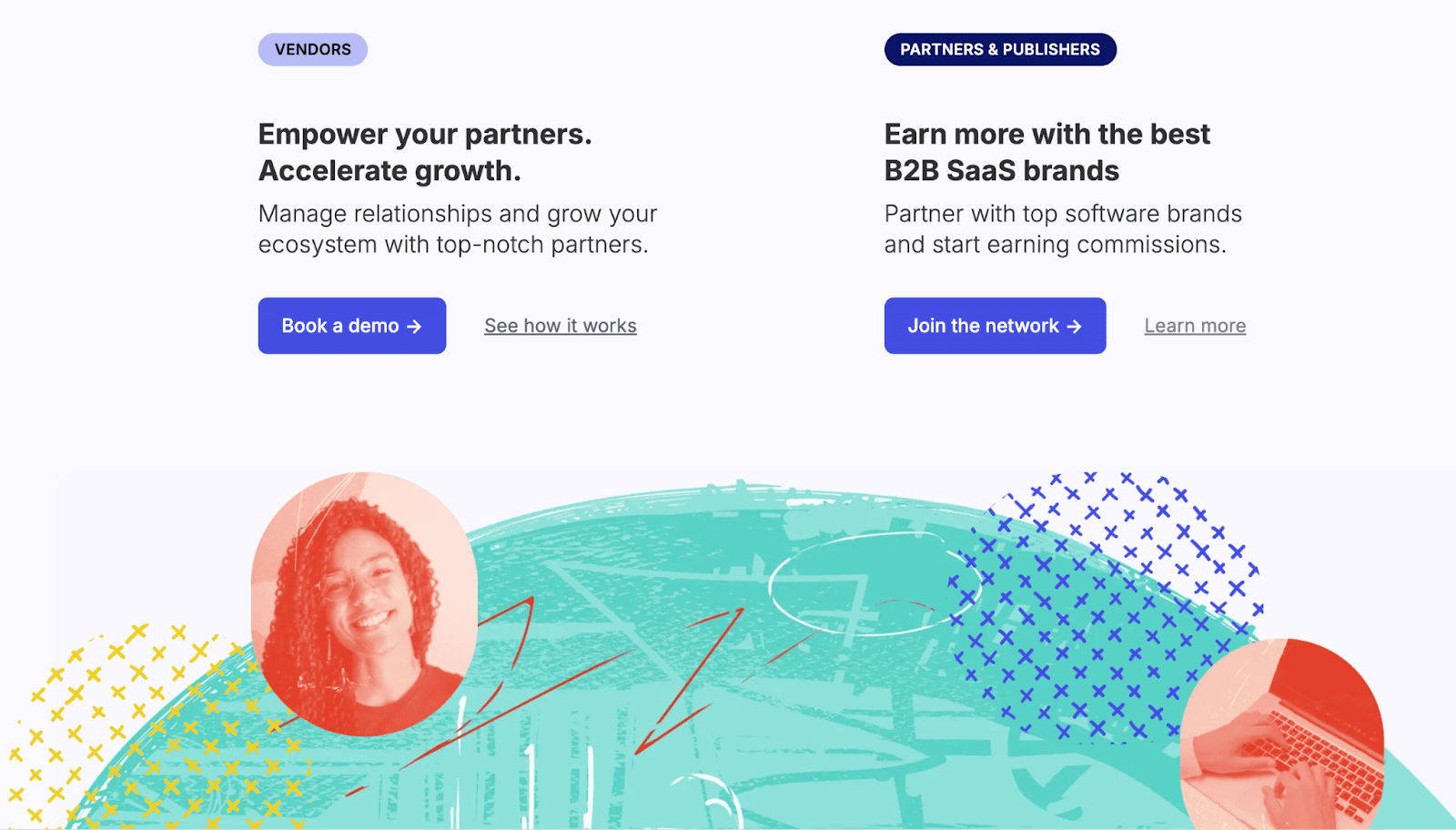Screen dimensions: 1456x830
Task: Click the arrow icon in Join the network
Action: (x=1074, y=326)
